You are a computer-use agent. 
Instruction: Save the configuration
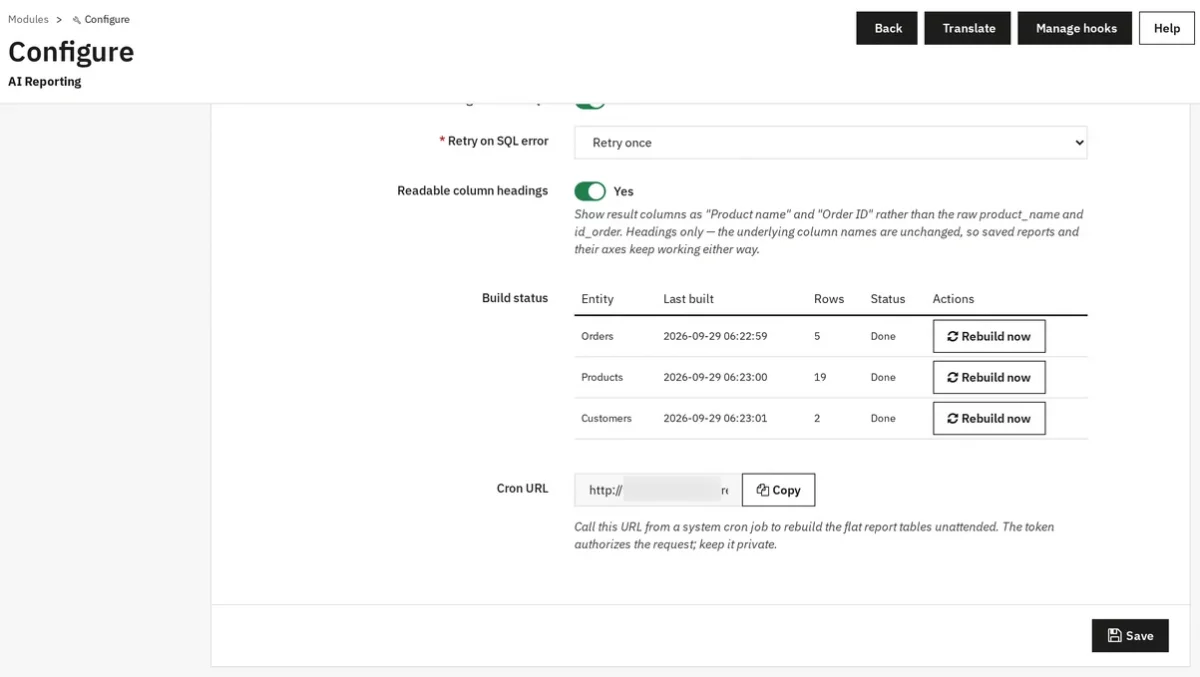(1130, 635)
